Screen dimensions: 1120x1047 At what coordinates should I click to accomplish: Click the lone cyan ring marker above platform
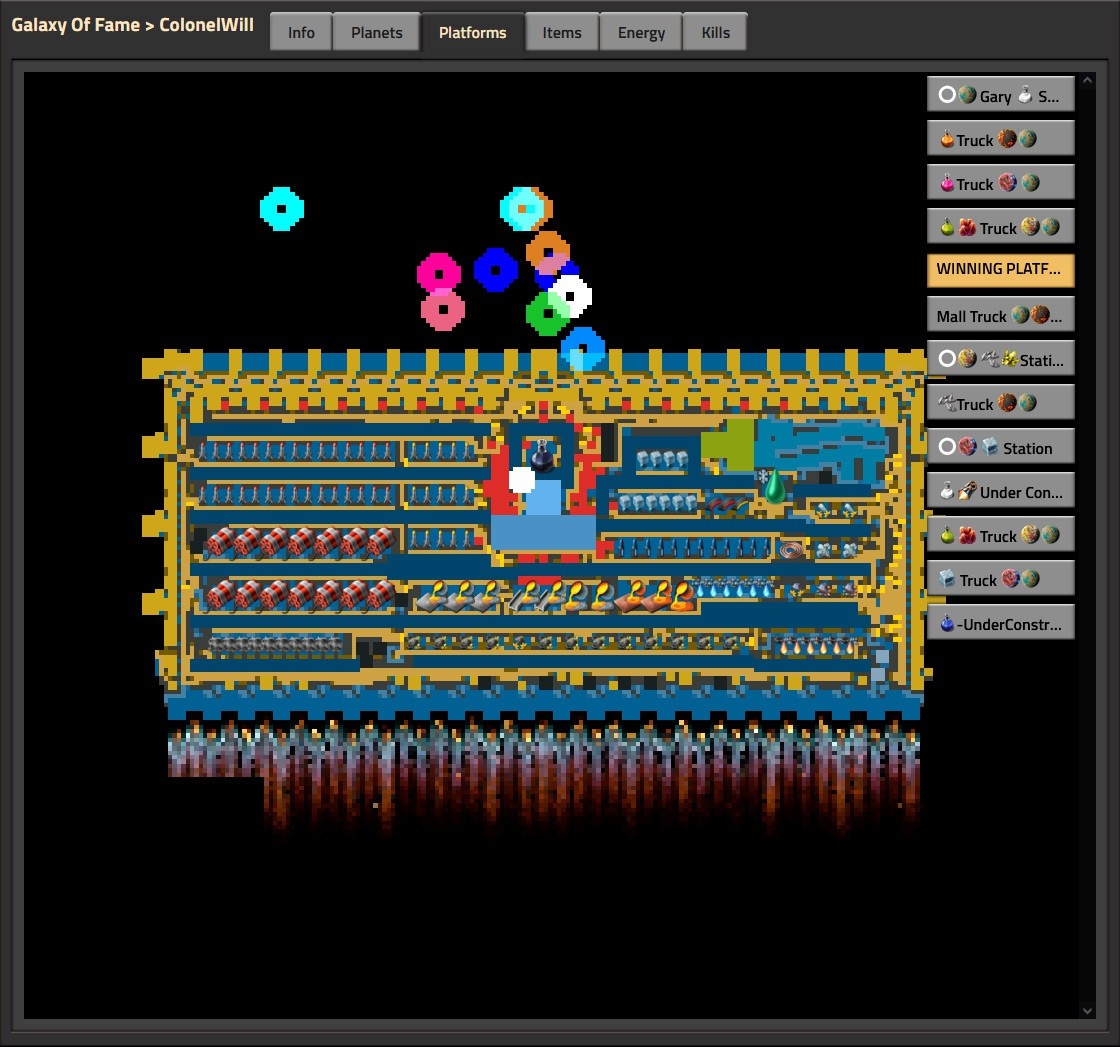click(x=281, y=209)
